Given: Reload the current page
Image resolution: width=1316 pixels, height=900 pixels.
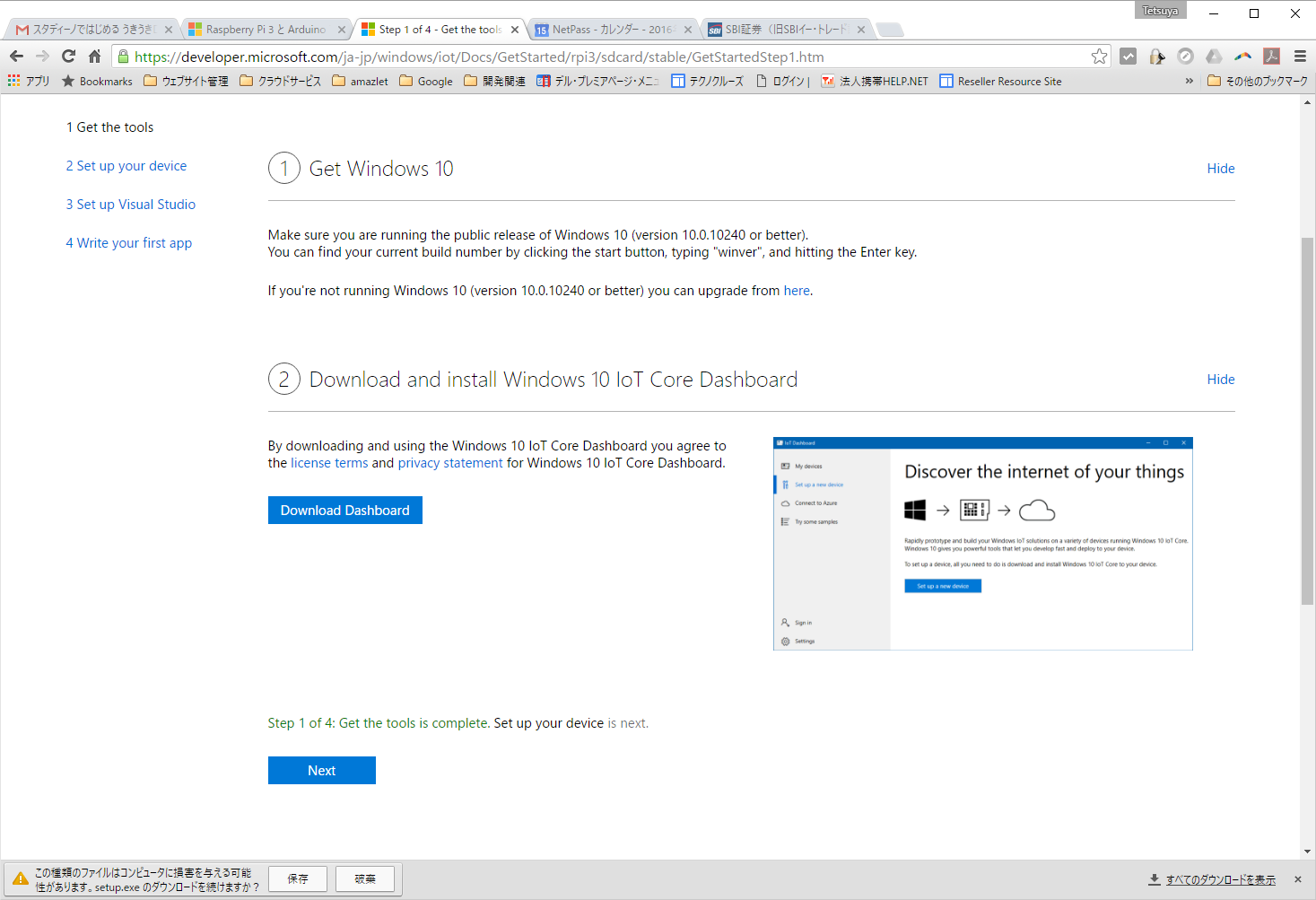Looking at the screenshot, I should click(68, 57).
